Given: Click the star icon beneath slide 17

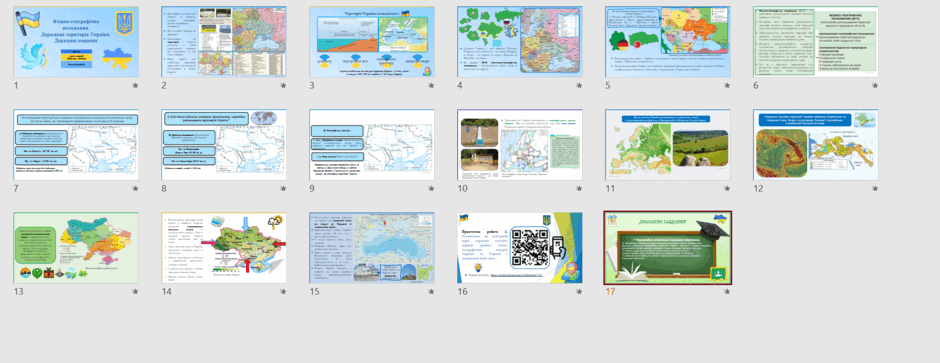Looking at the screenshot, I should click(727, 292).
